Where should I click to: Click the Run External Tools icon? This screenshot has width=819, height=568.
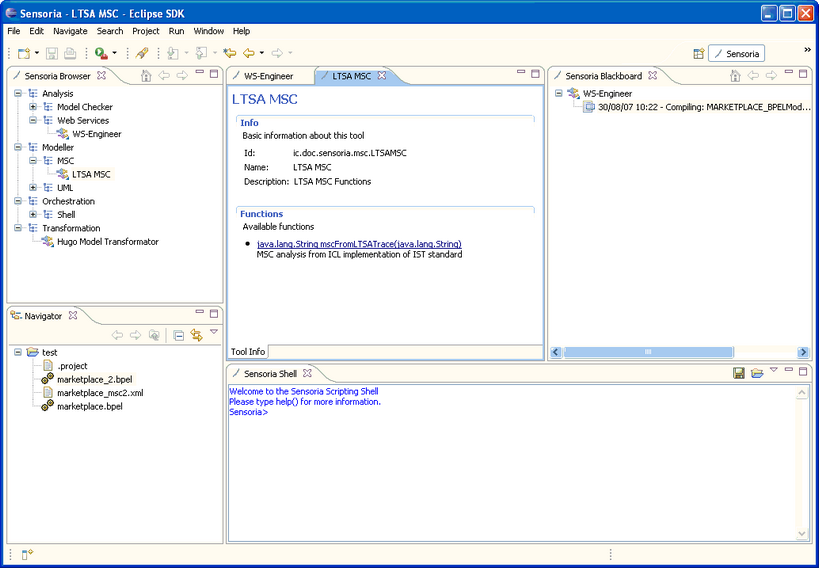click(x=101, y=53)
